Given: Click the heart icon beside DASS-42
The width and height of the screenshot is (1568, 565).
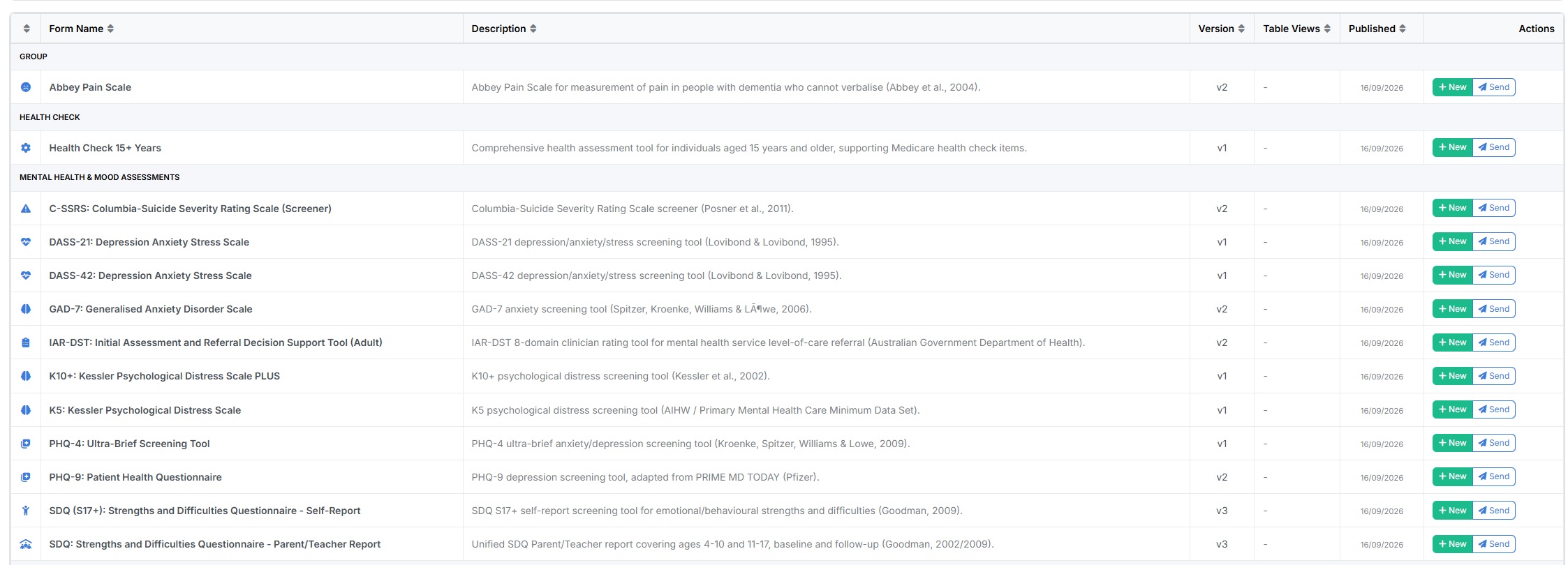Looking at the screenshot, I should (26, 276).
